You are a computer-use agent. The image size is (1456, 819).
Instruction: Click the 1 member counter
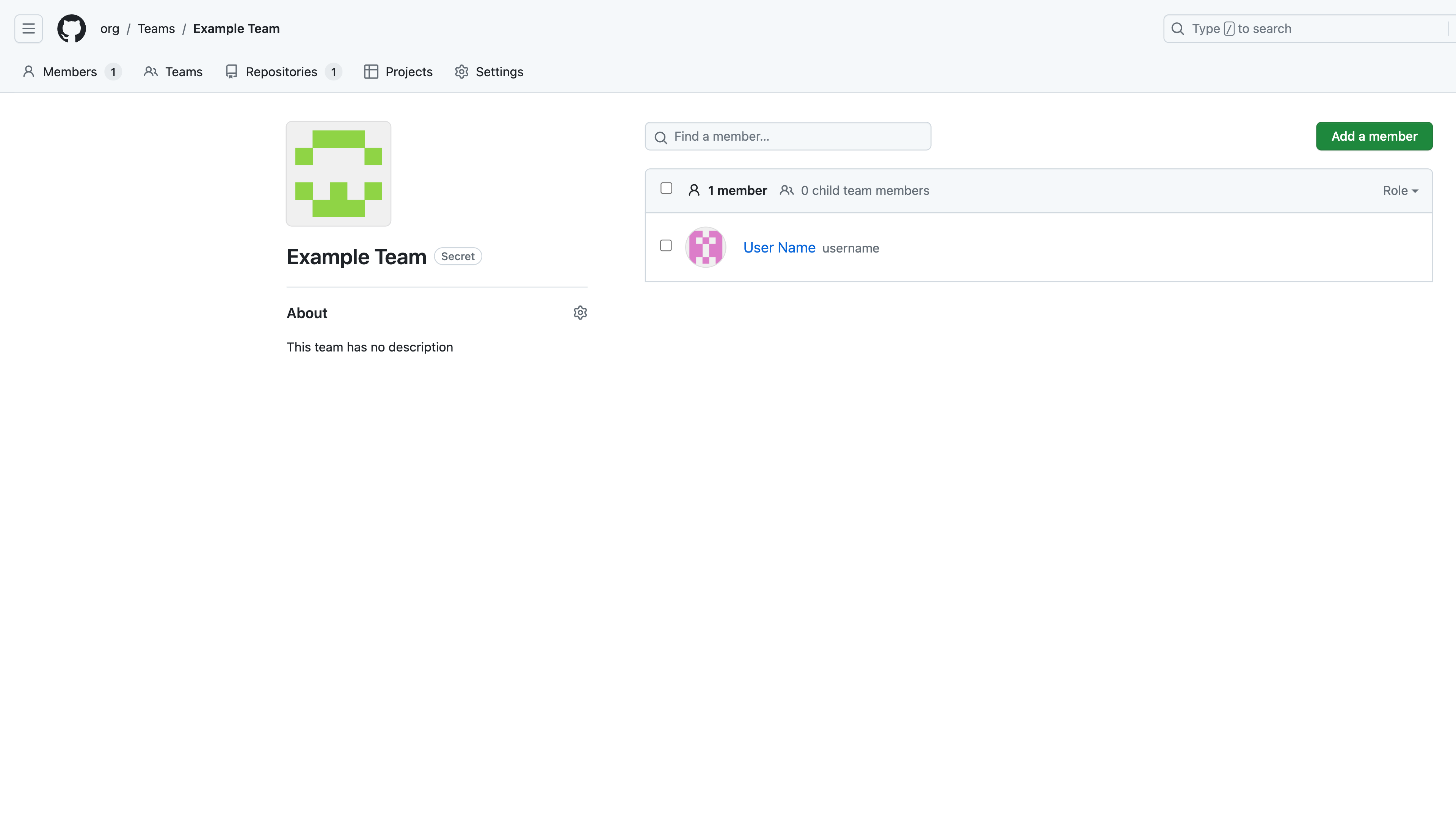pos(736,190)
